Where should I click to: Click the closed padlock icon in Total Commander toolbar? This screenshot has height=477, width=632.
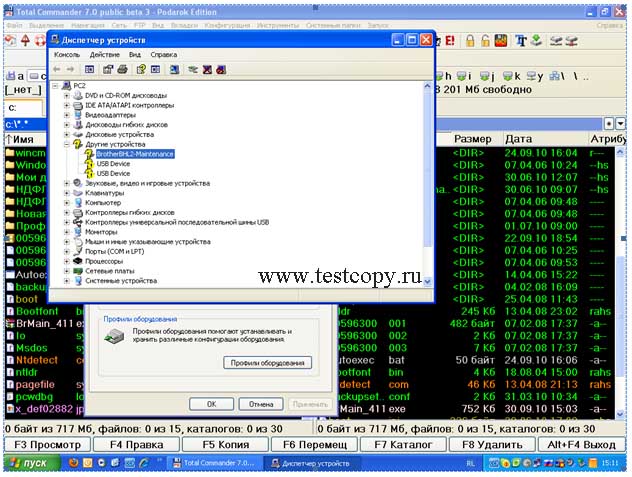[470, 41]
